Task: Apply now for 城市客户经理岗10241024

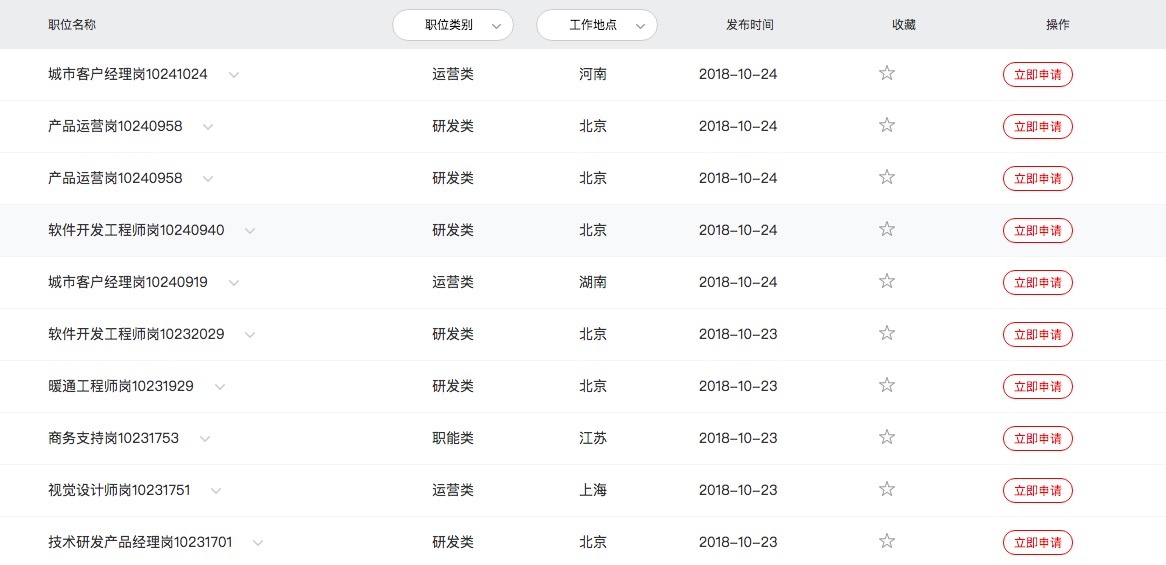Action: click(x=1037, y=75)
